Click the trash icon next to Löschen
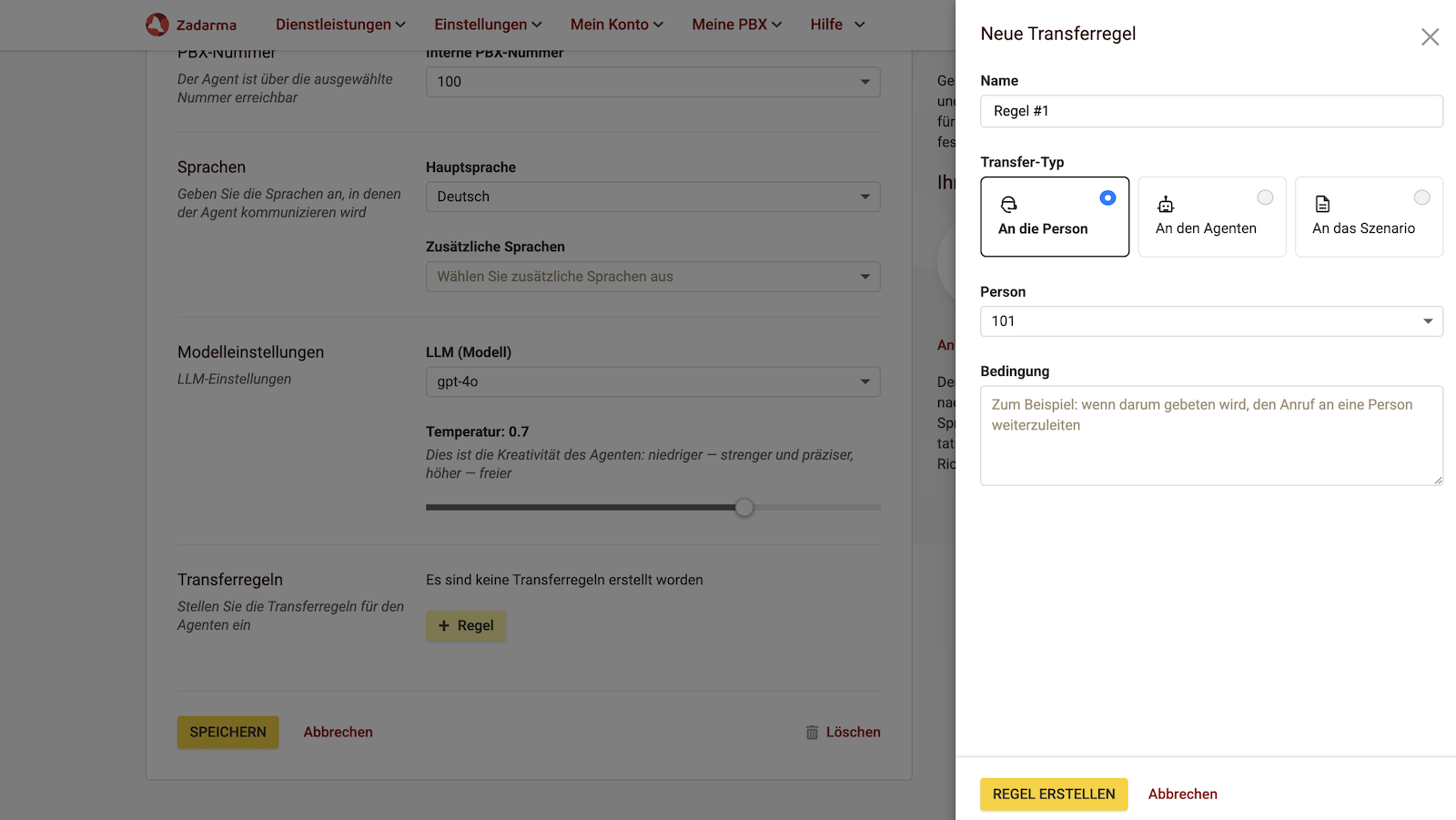This screenshot has width=1456, height=820. pos(812,733)
